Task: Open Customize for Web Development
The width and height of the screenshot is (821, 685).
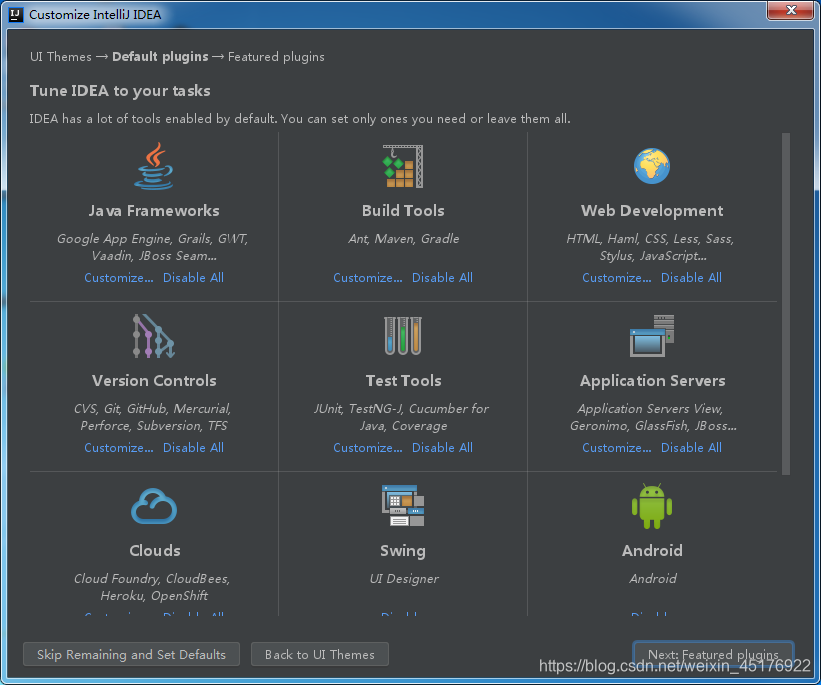Action: [x=617, y=278]
